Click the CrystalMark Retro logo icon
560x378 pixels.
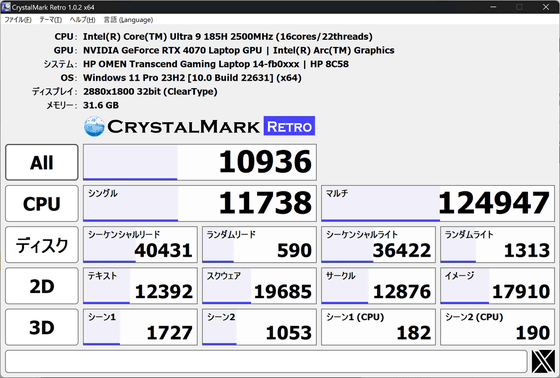tap(94, 126)
